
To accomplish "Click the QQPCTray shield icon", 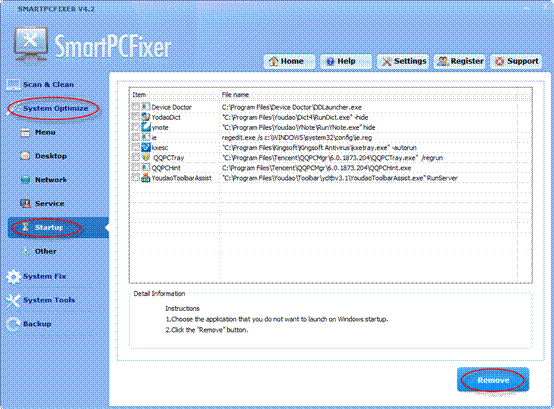I will (146, 157).
